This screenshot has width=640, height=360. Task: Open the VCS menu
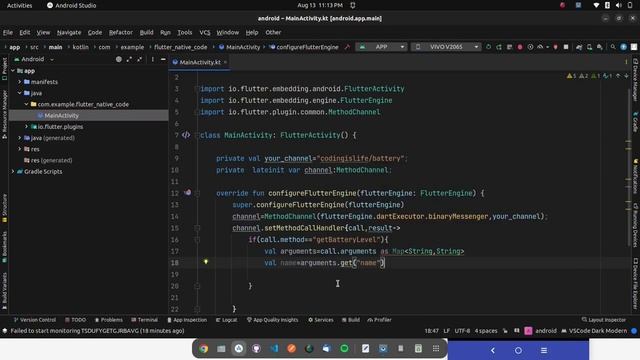point(204,32)
